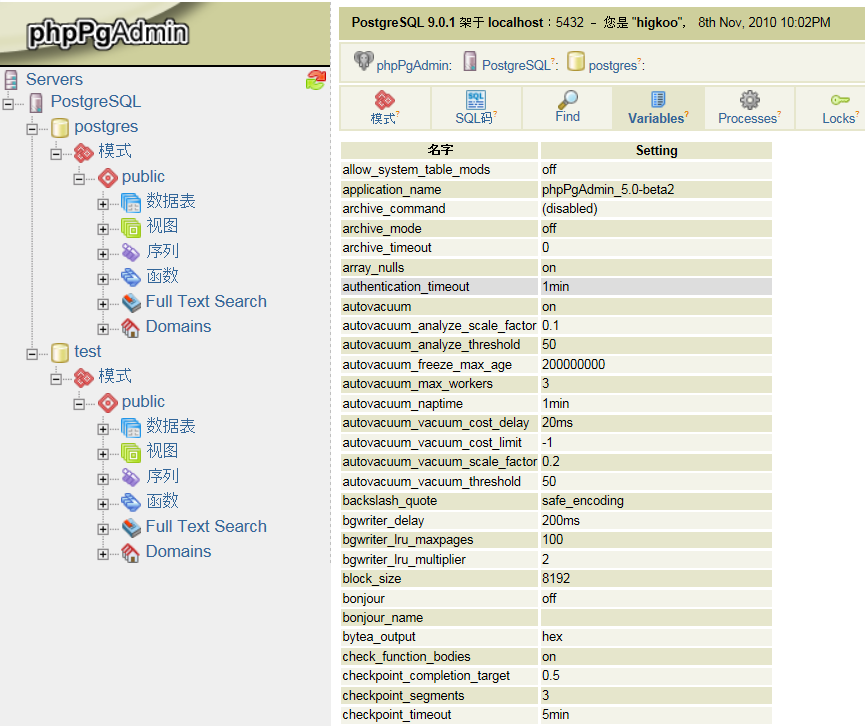This screenshot has height=726, width=865.
Task: Select the Variables tab
Action: [658, 108]
